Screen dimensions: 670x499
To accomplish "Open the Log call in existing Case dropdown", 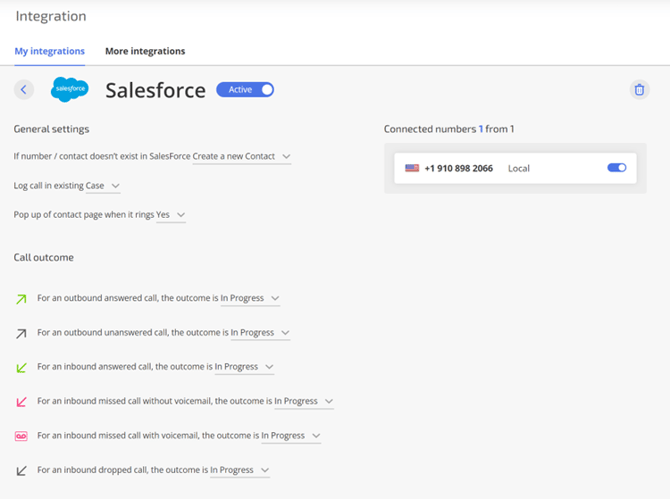I will click(x=103, y=186).
